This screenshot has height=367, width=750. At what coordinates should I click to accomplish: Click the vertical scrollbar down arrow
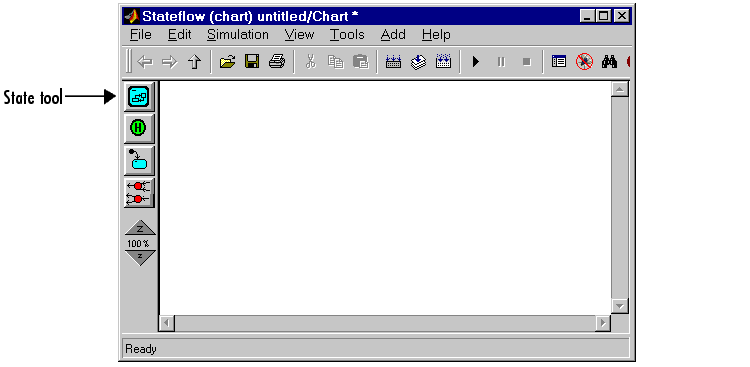click(620, 306)
